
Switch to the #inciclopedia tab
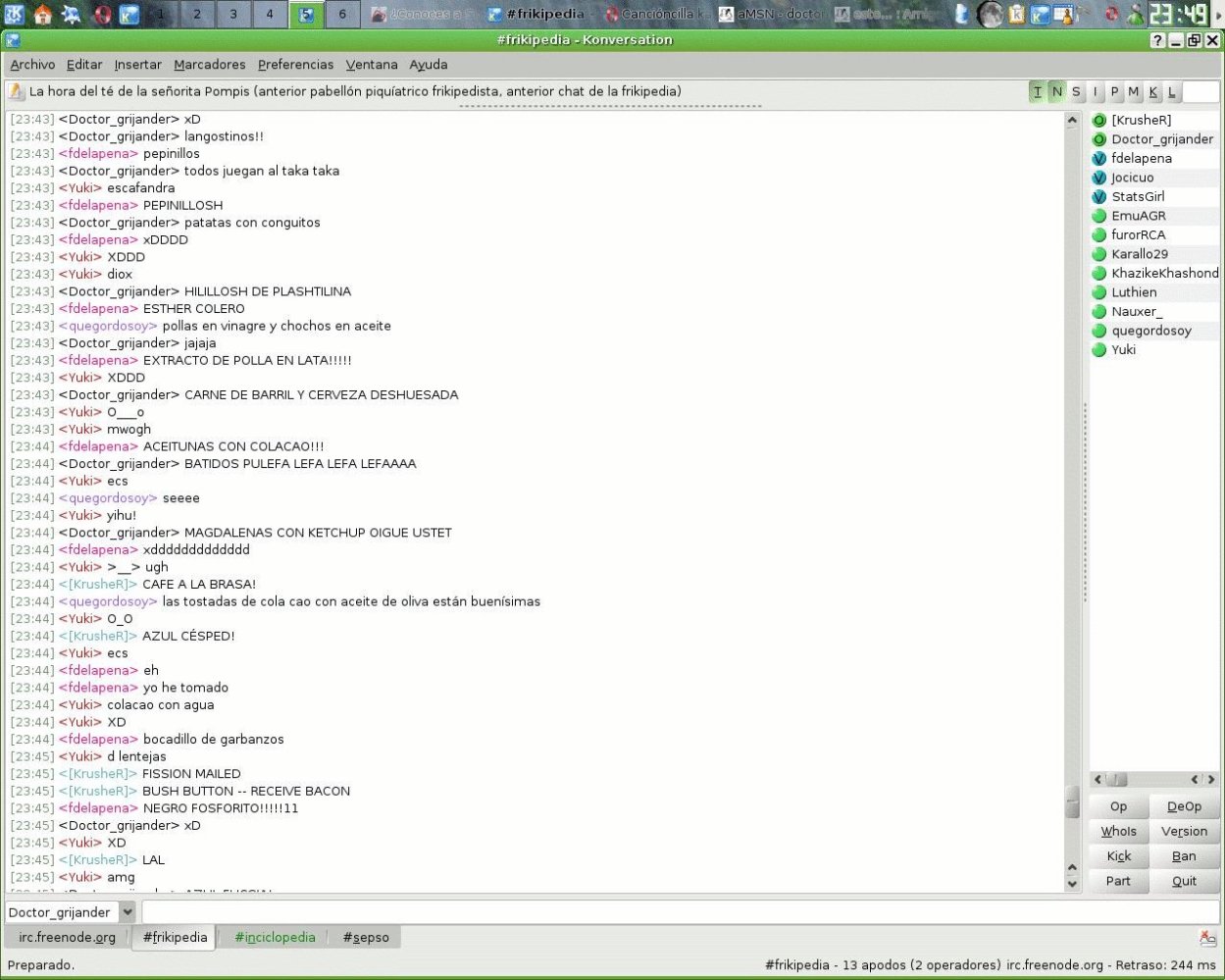pos(274,938)
